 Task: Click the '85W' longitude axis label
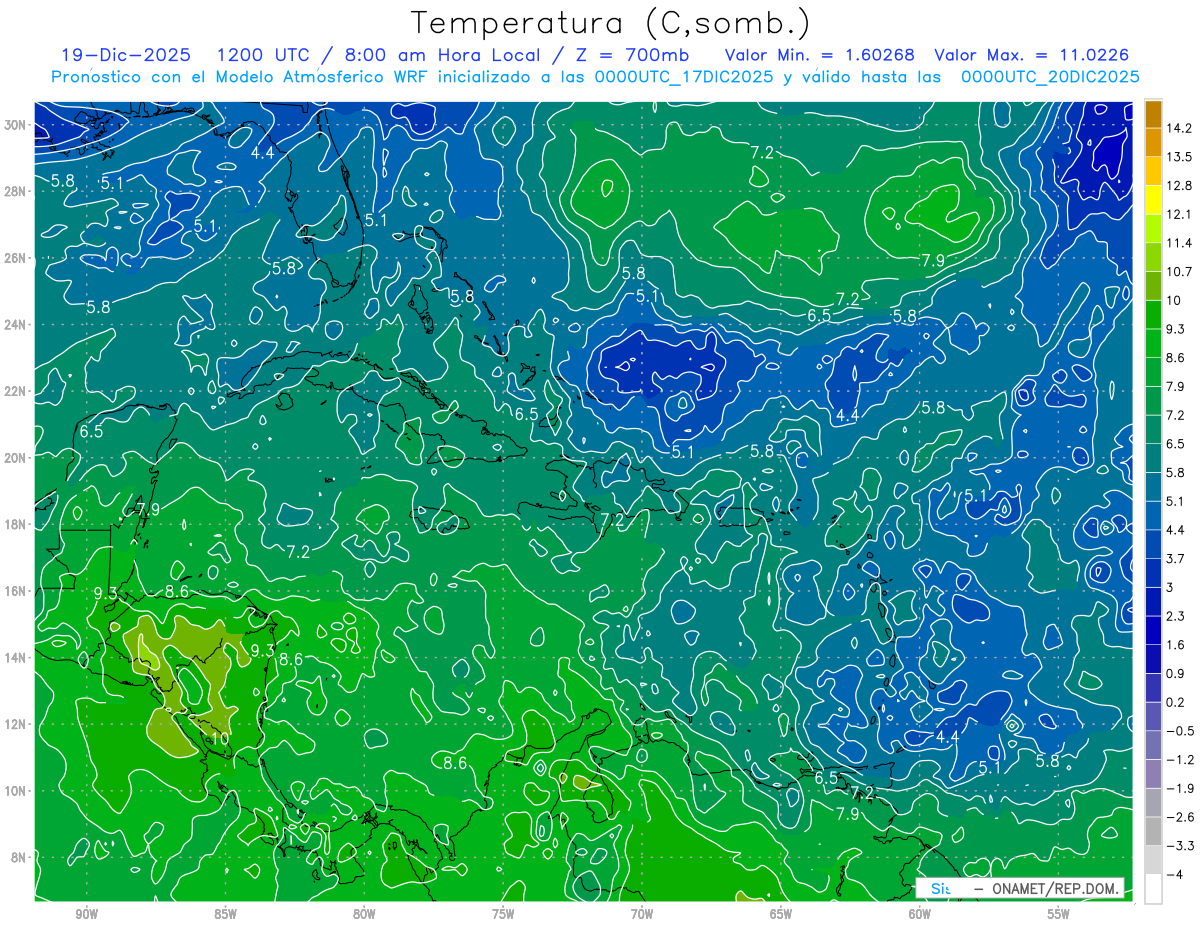[x=225, y=914]
